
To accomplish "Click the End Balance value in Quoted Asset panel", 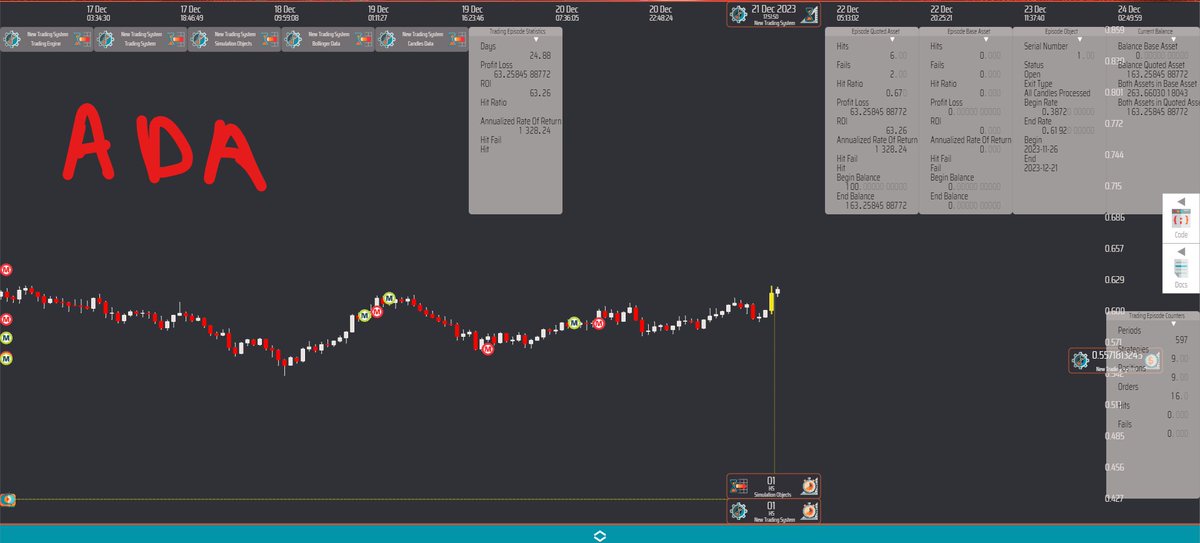I will (x=877, y=205).
